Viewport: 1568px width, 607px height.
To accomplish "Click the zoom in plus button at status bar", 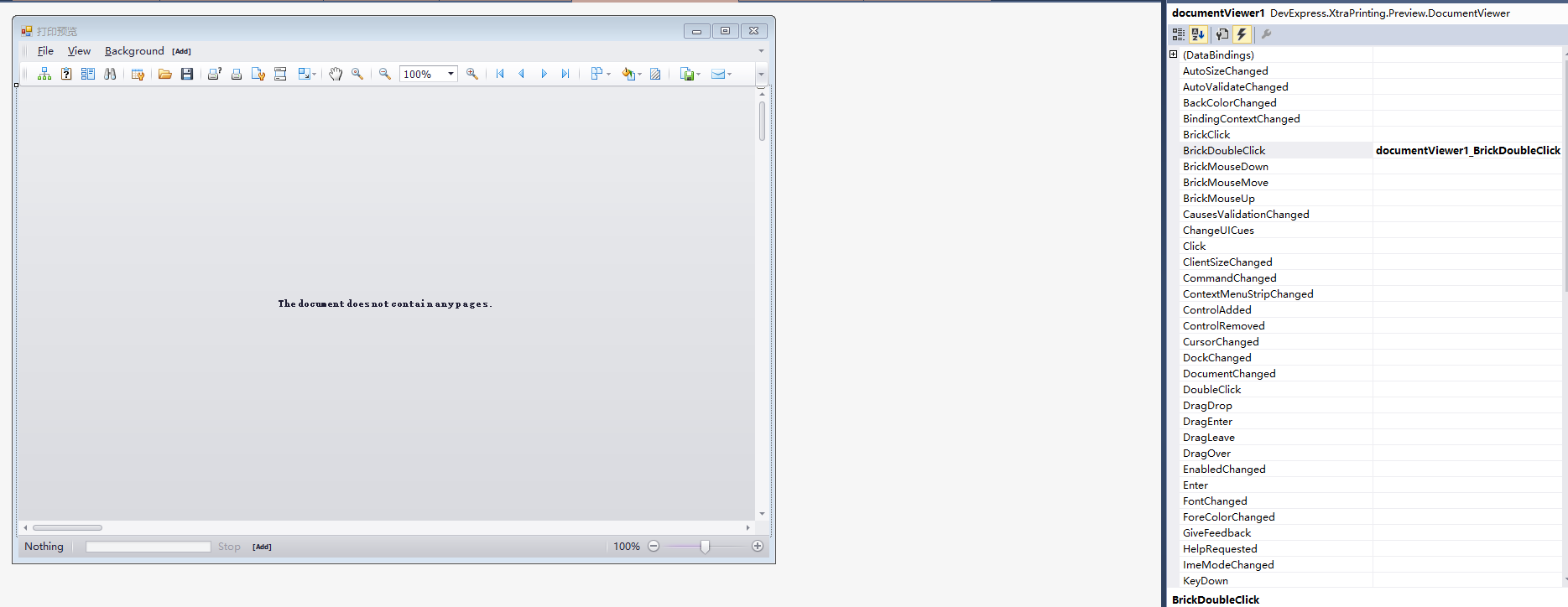I will [758, 547].
